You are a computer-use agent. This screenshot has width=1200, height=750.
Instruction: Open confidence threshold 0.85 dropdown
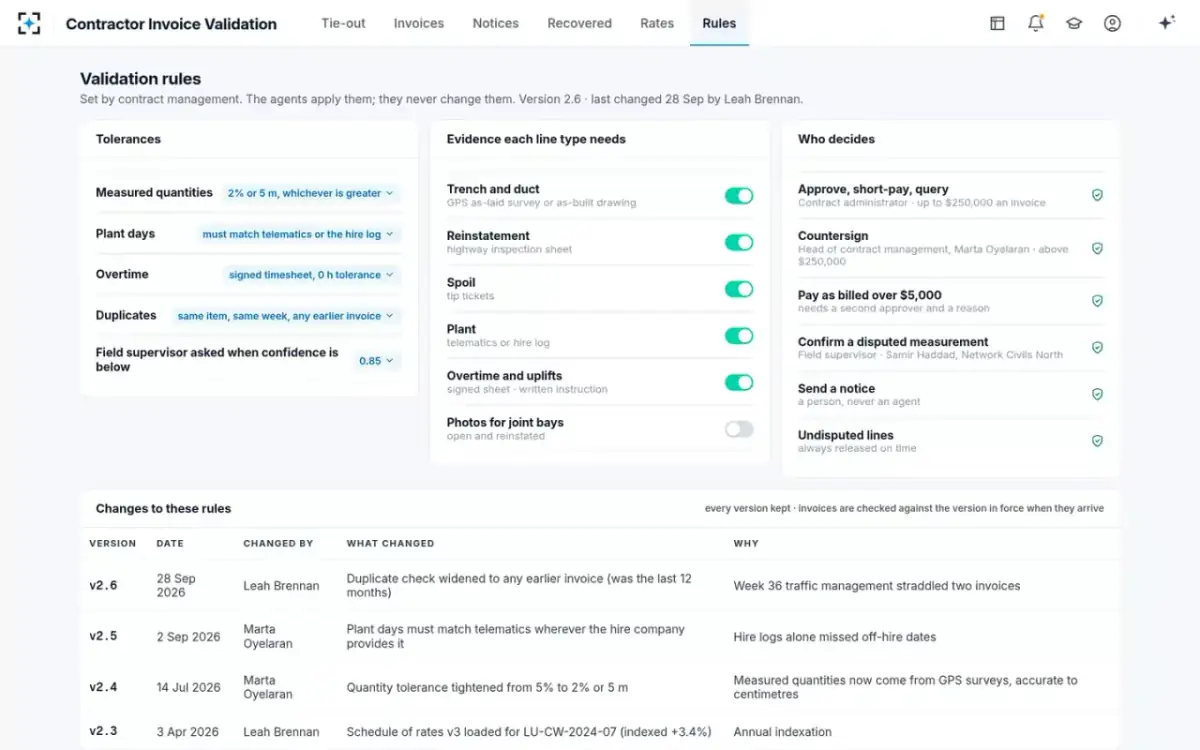click(x=376, y=361)
